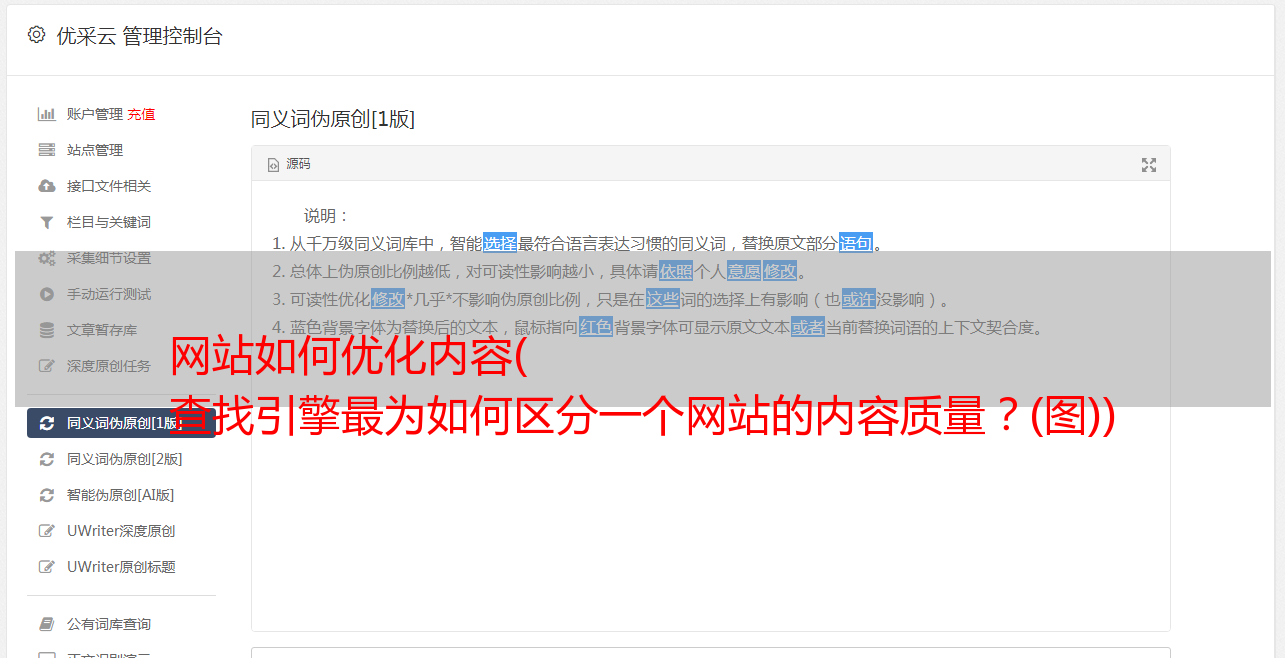The width and height of the screenshot is (1285, 658).
Task: Open UWriter原创标题 in sidebar
Action: (x=121, y=567)
